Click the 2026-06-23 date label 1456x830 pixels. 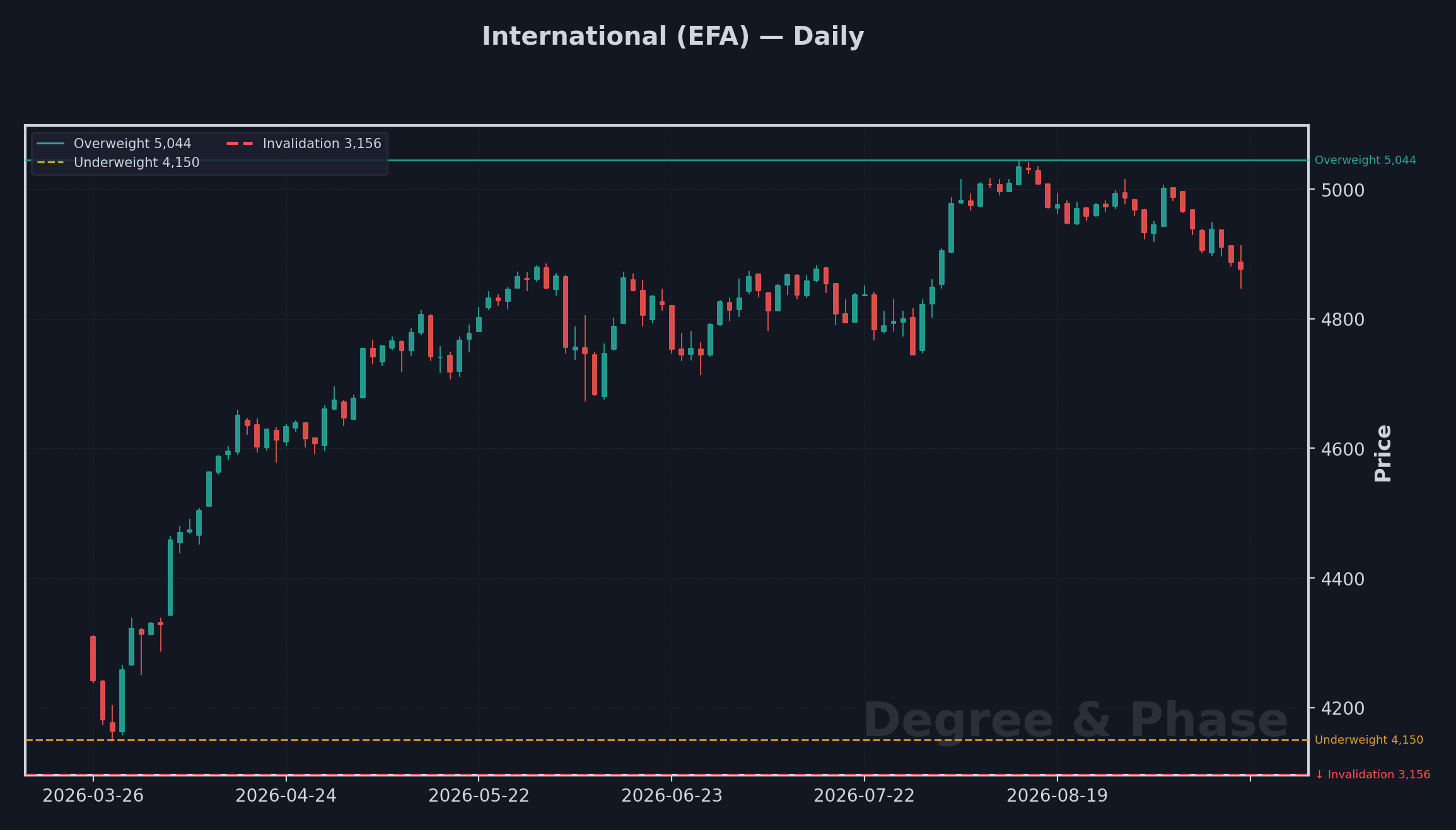tap(672, 796)
